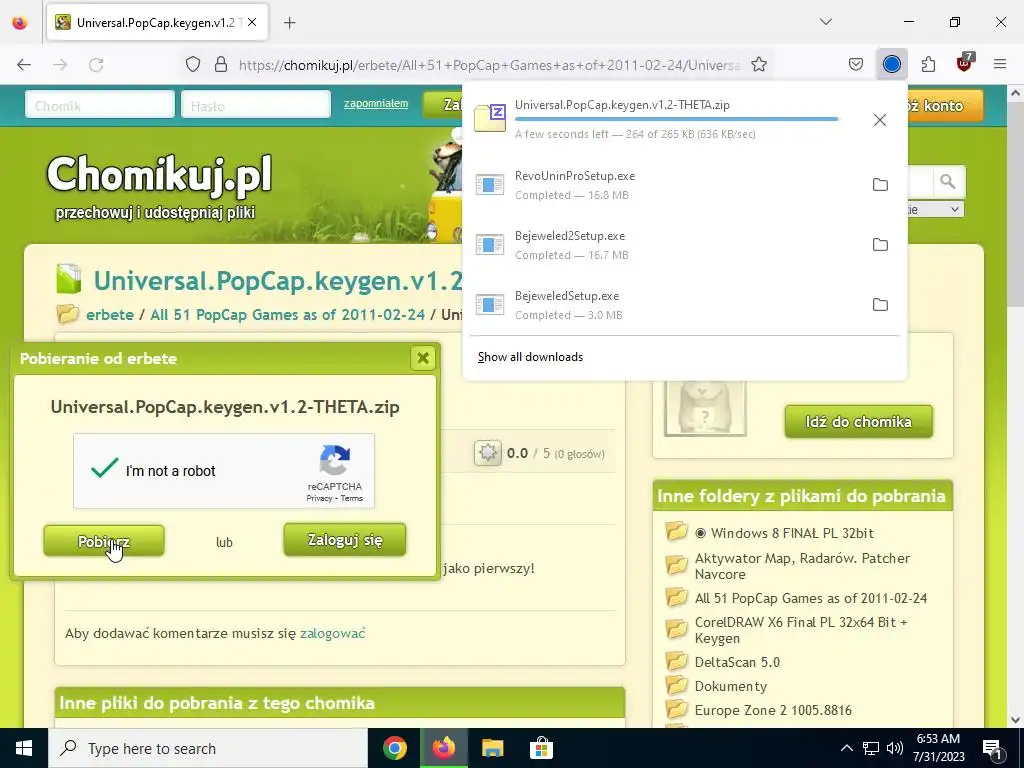Show hidden system tray icons chevron
Viewport: 1024px width, 768px height.
click(x=846, y=748)
